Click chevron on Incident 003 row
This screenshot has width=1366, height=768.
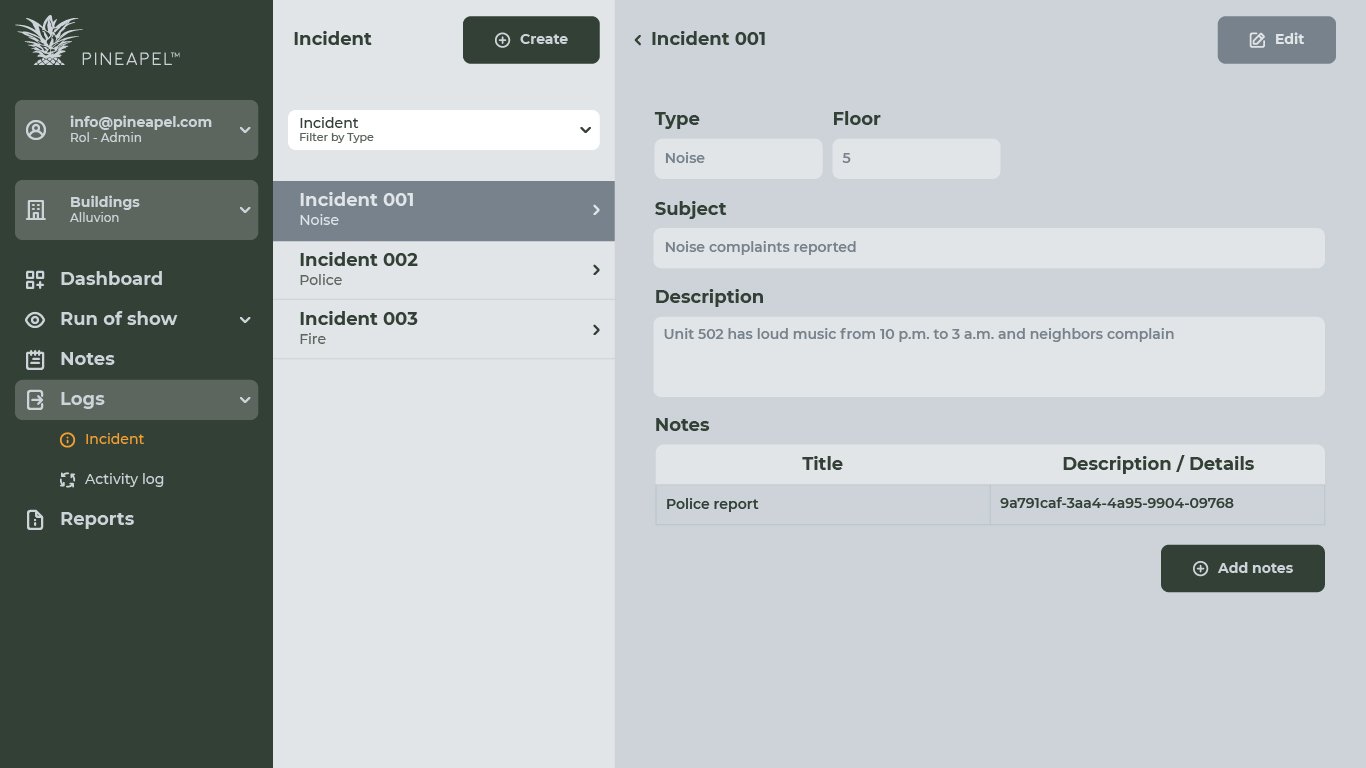pyautogui.click(x=596, y=330)
